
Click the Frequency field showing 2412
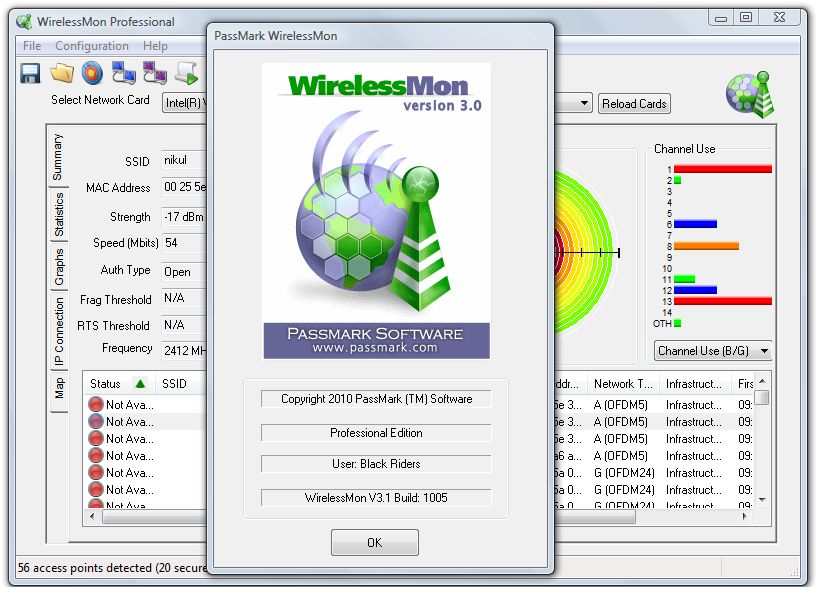[x=184, y=350]
